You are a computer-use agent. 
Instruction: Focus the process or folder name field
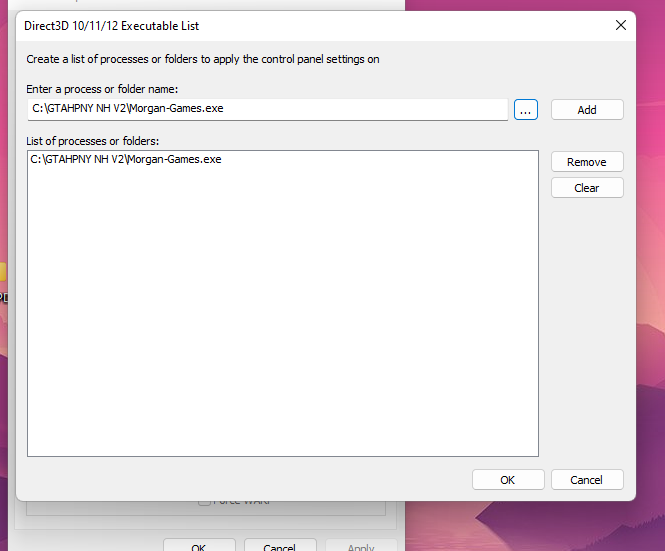(x=268, y=109)
